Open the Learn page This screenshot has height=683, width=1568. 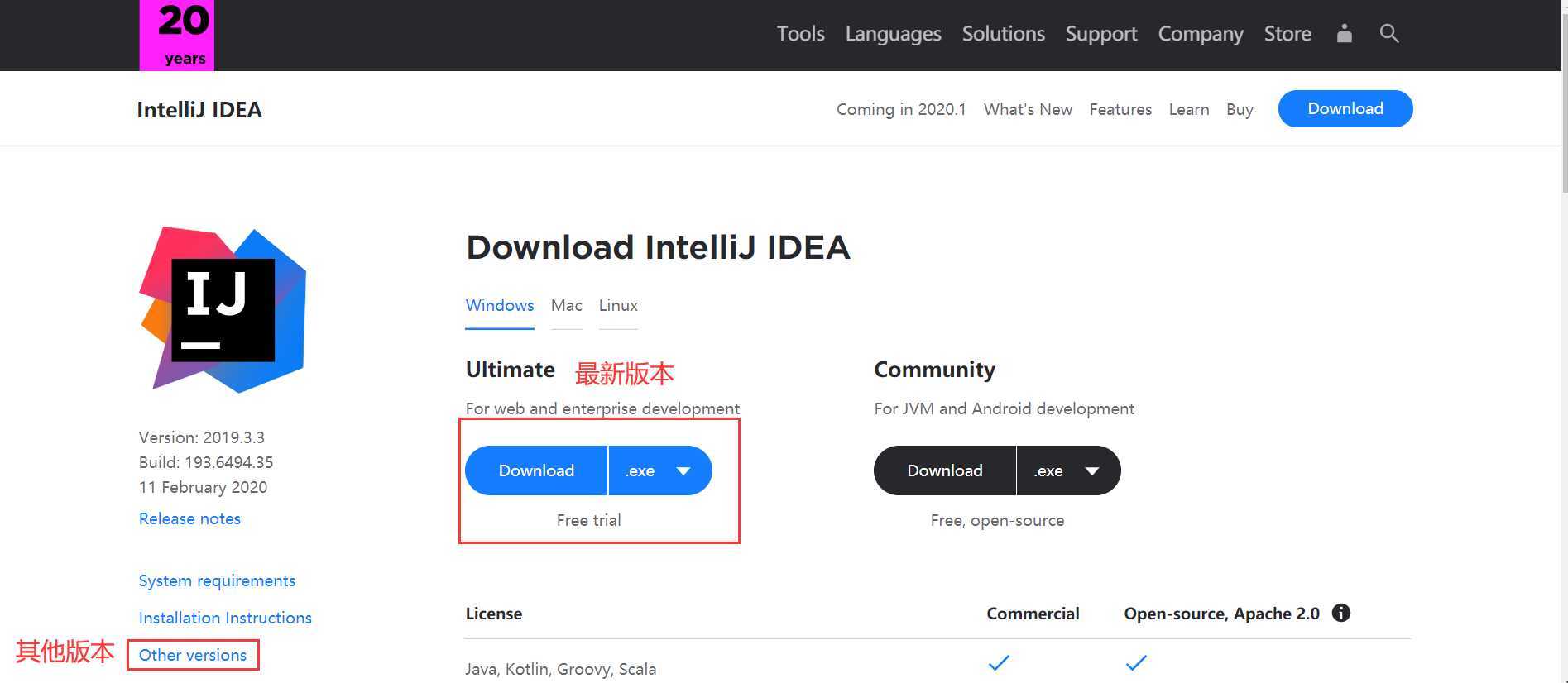click(x=1189, y=109)
